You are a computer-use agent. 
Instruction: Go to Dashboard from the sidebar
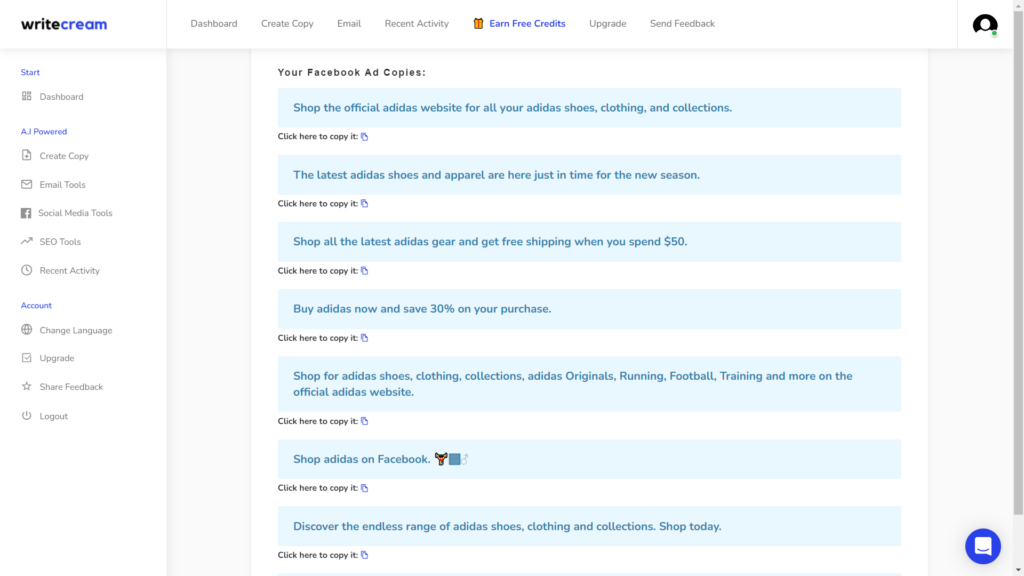[61, 97]
